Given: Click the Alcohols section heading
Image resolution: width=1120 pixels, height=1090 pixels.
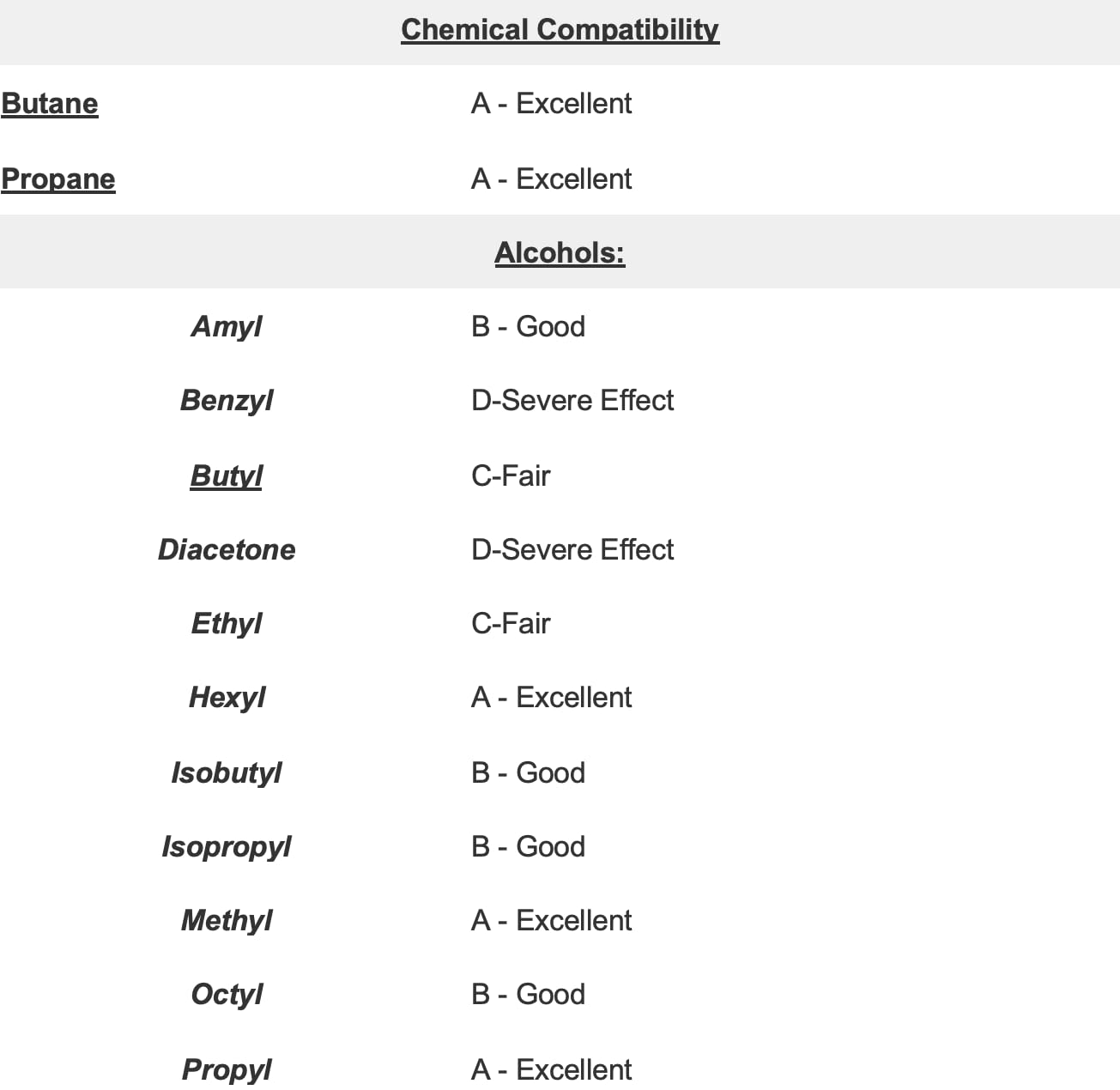Looking at the screenshot, I should pyautogui.click(x=560, y=252).
